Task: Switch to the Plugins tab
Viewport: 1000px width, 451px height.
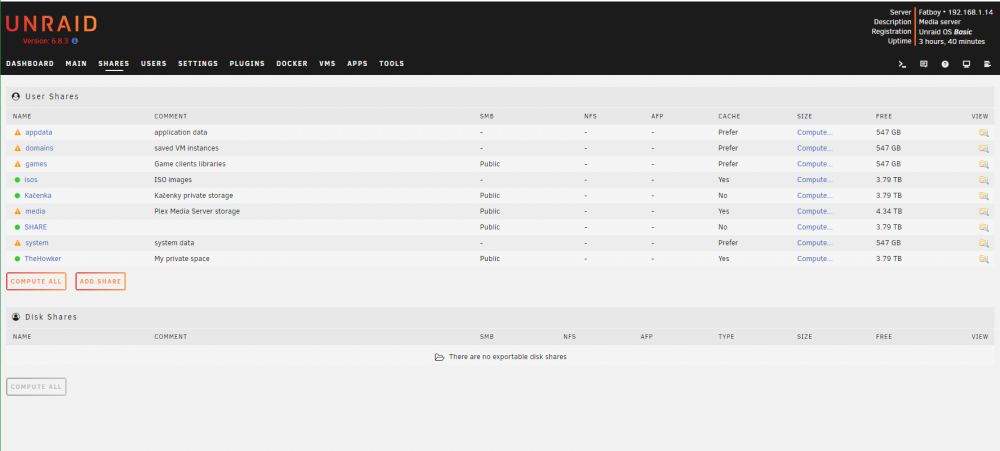Action: (x=247, y=64)
